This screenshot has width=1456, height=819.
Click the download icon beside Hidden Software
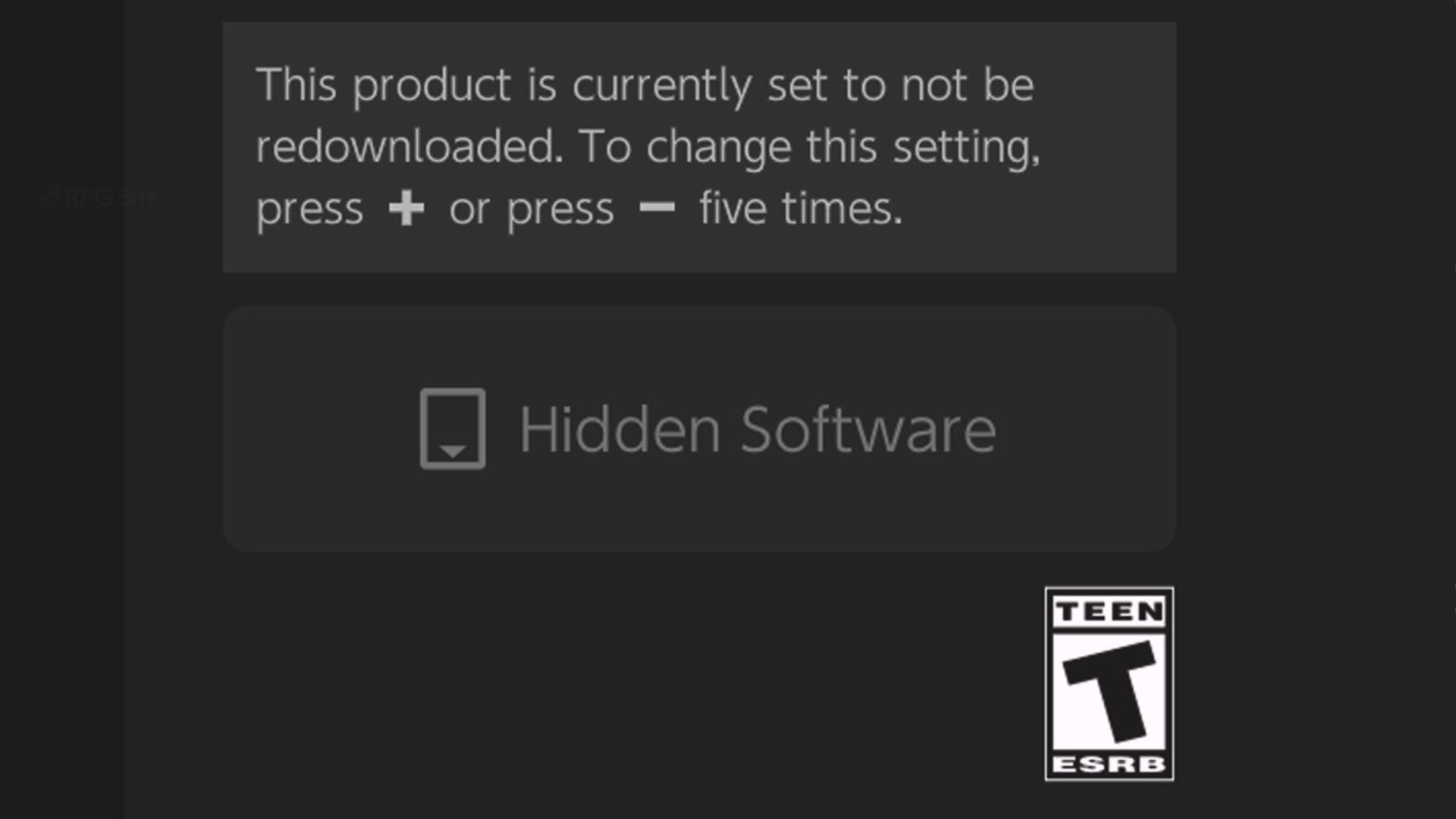[453, 428]
